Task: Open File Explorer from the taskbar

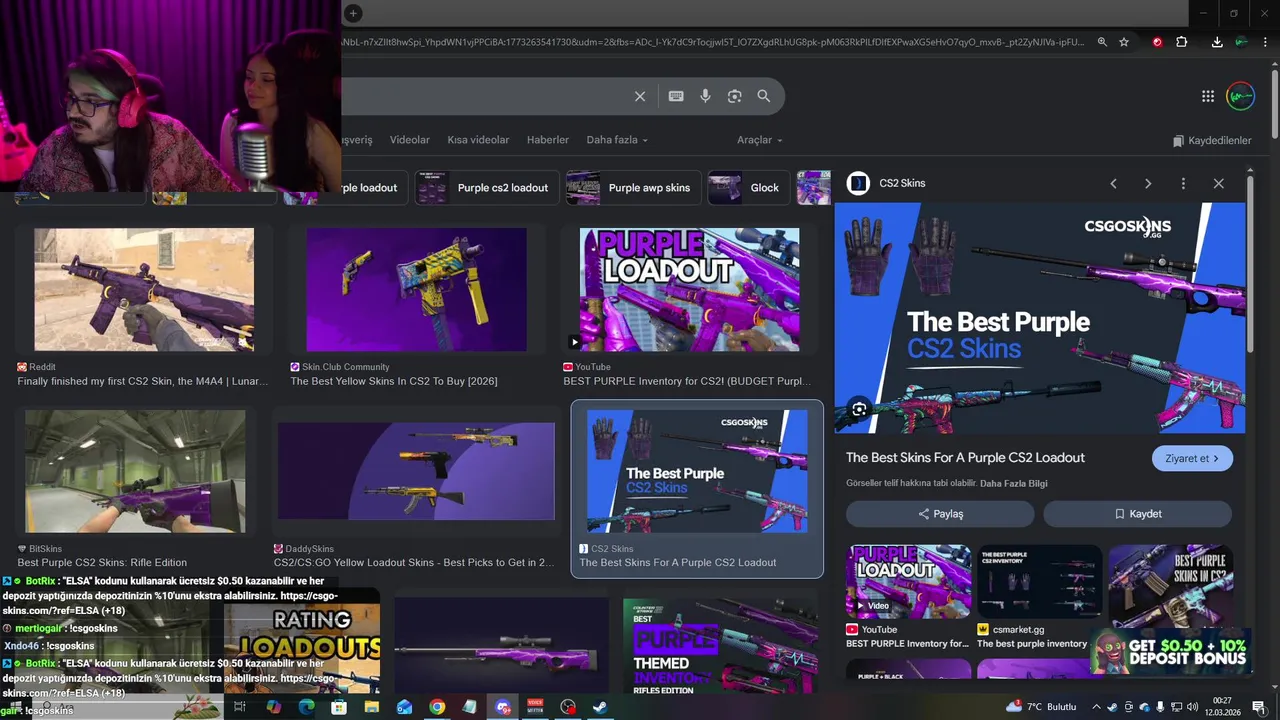Action: click(371, 707)
